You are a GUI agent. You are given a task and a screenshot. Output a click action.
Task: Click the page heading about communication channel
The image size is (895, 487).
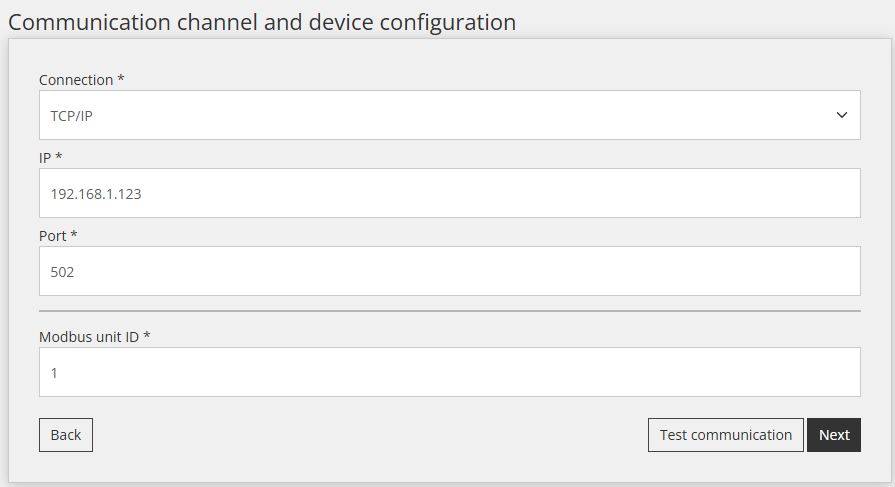click(262, 21)
